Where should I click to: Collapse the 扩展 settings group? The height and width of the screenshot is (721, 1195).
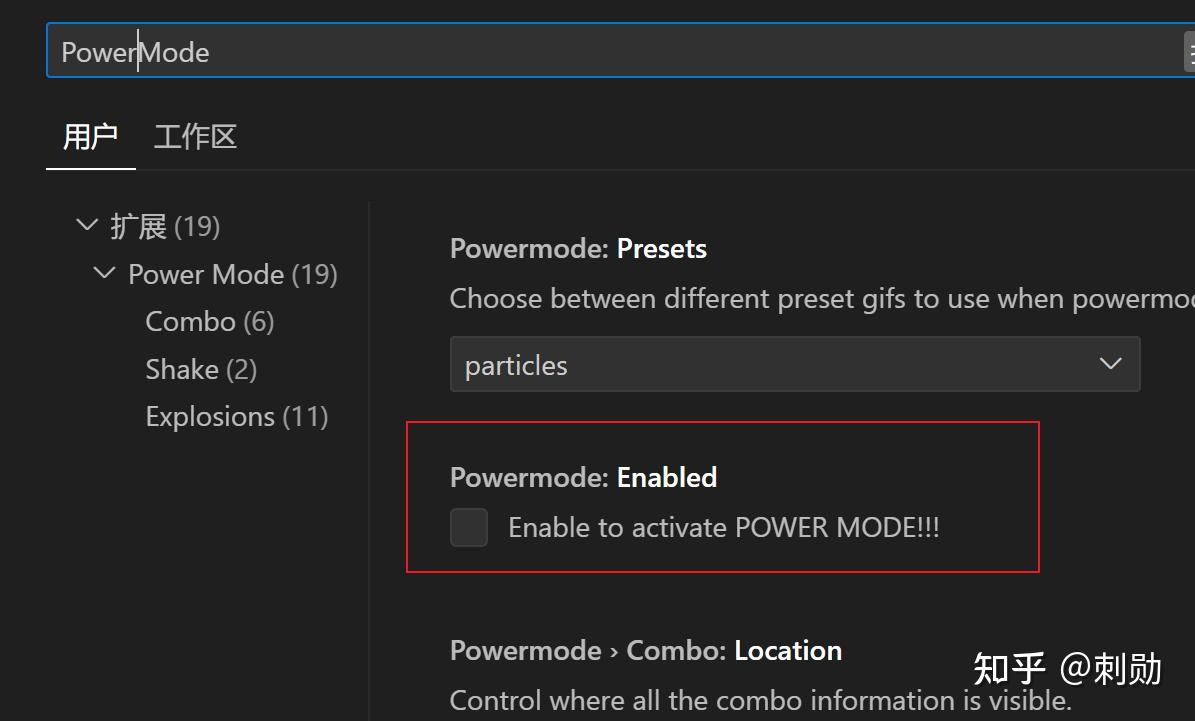point(87,225)
